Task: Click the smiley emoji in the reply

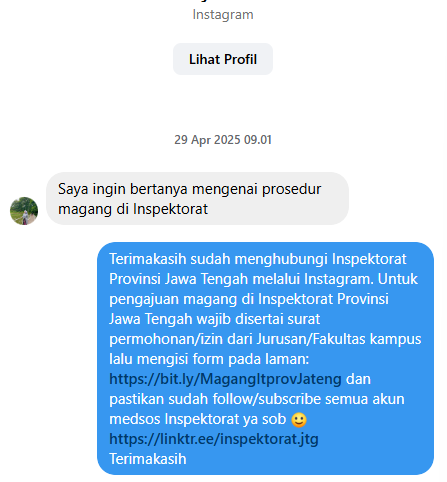Action: tap(299, 419)
